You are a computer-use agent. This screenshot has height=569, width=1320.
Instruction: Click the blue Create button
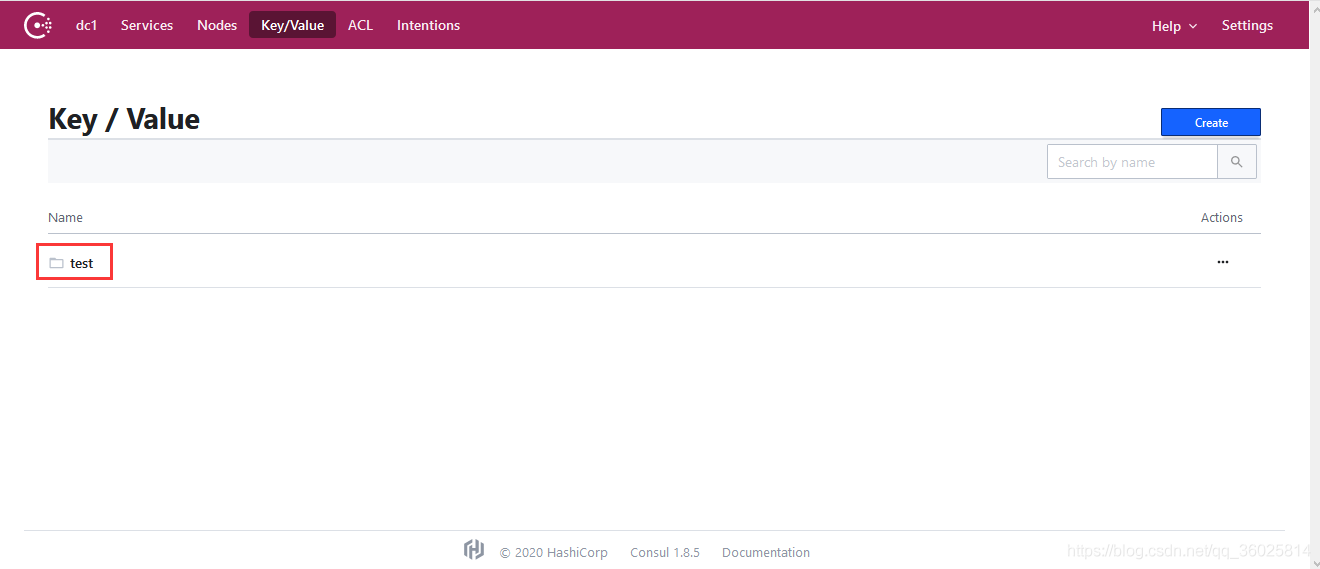click(1210, 122)
